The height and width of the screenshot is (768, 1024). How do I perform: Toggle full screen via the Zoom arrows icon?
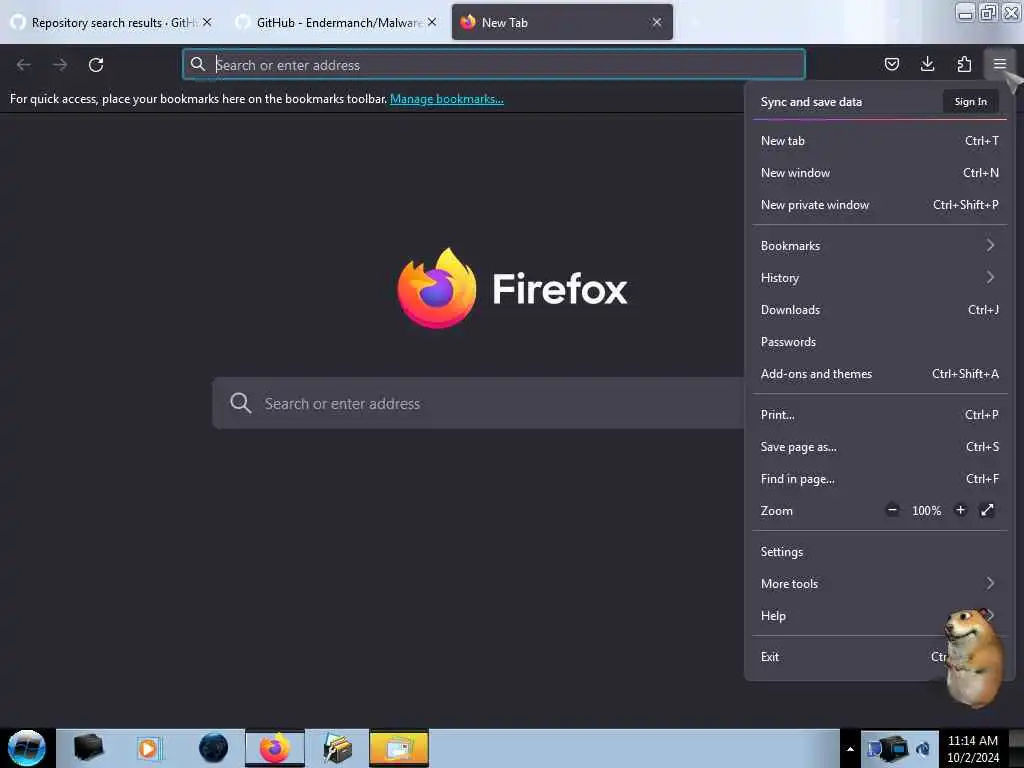click(x=987, y=510)
